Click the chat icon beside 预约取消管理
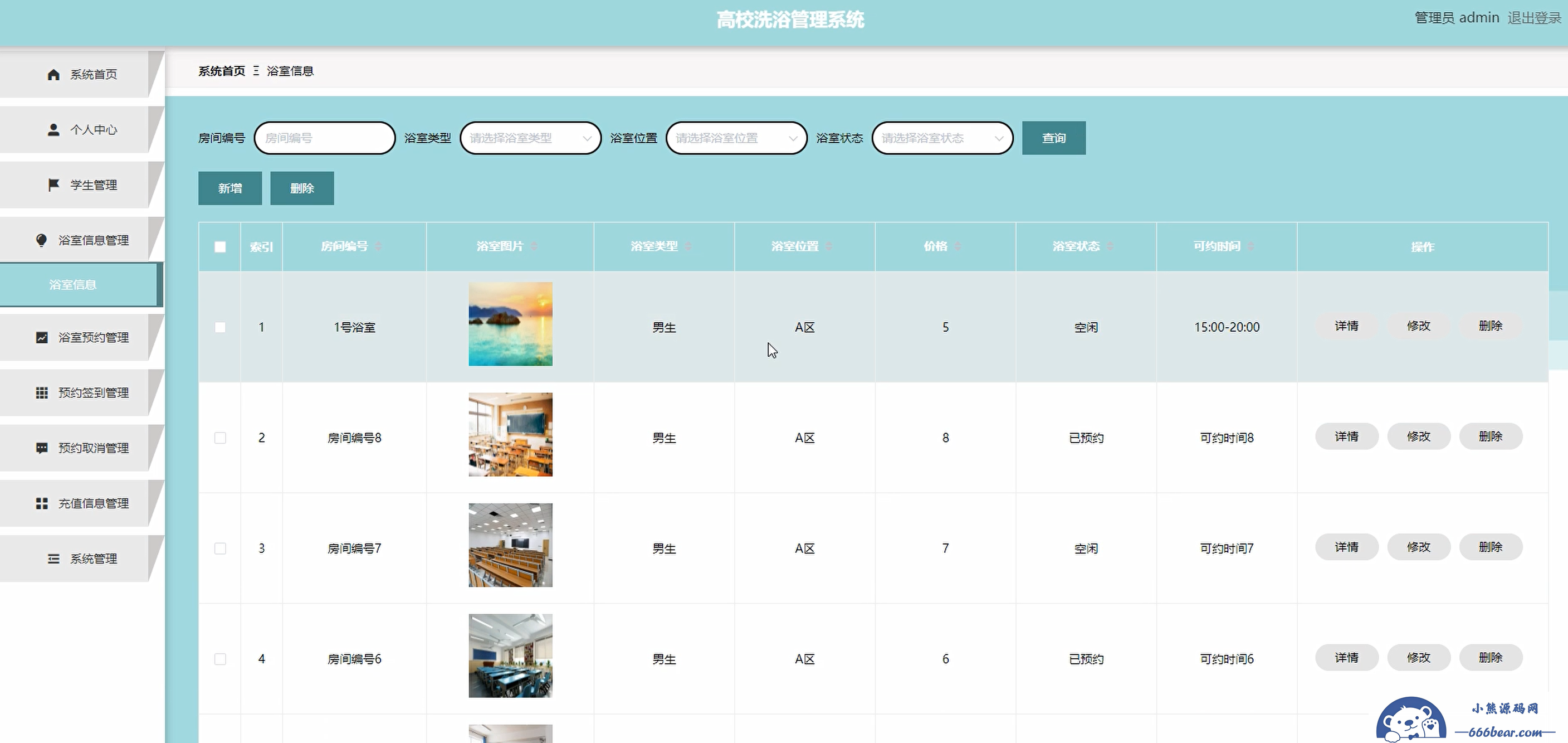The image size is (1568, 743). point(41,448)
